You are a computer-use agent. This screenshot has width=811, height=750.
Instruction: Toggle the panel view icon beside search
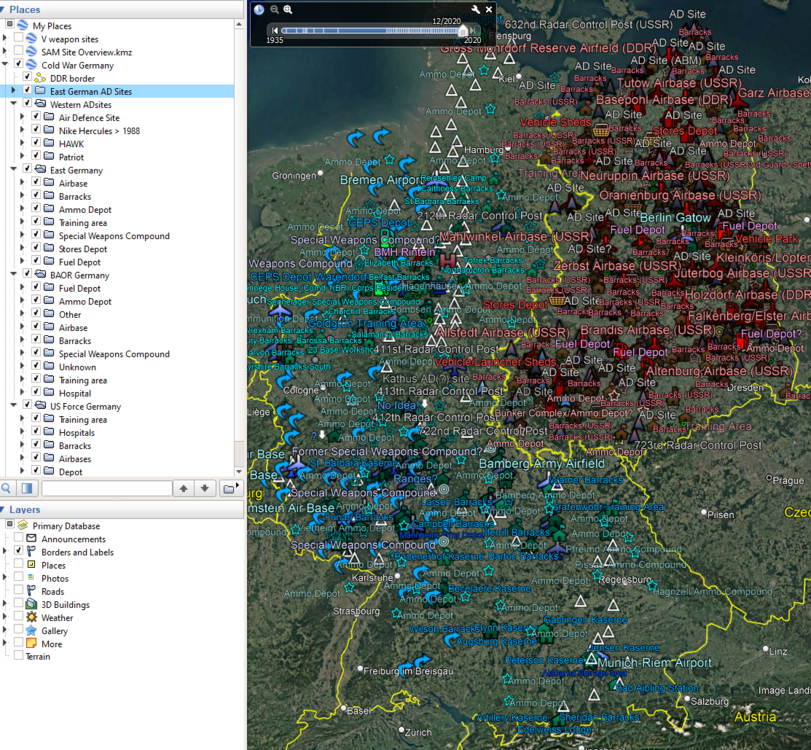(x=27, y=488)
